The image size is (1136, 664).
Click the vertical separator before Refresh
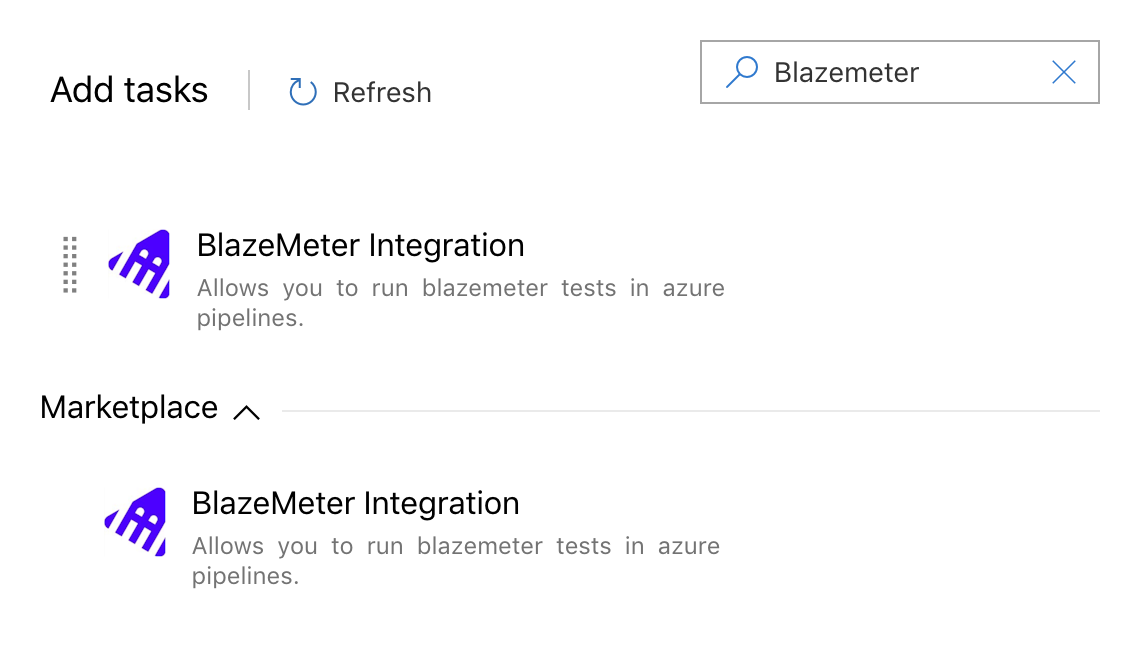point(249,90)
